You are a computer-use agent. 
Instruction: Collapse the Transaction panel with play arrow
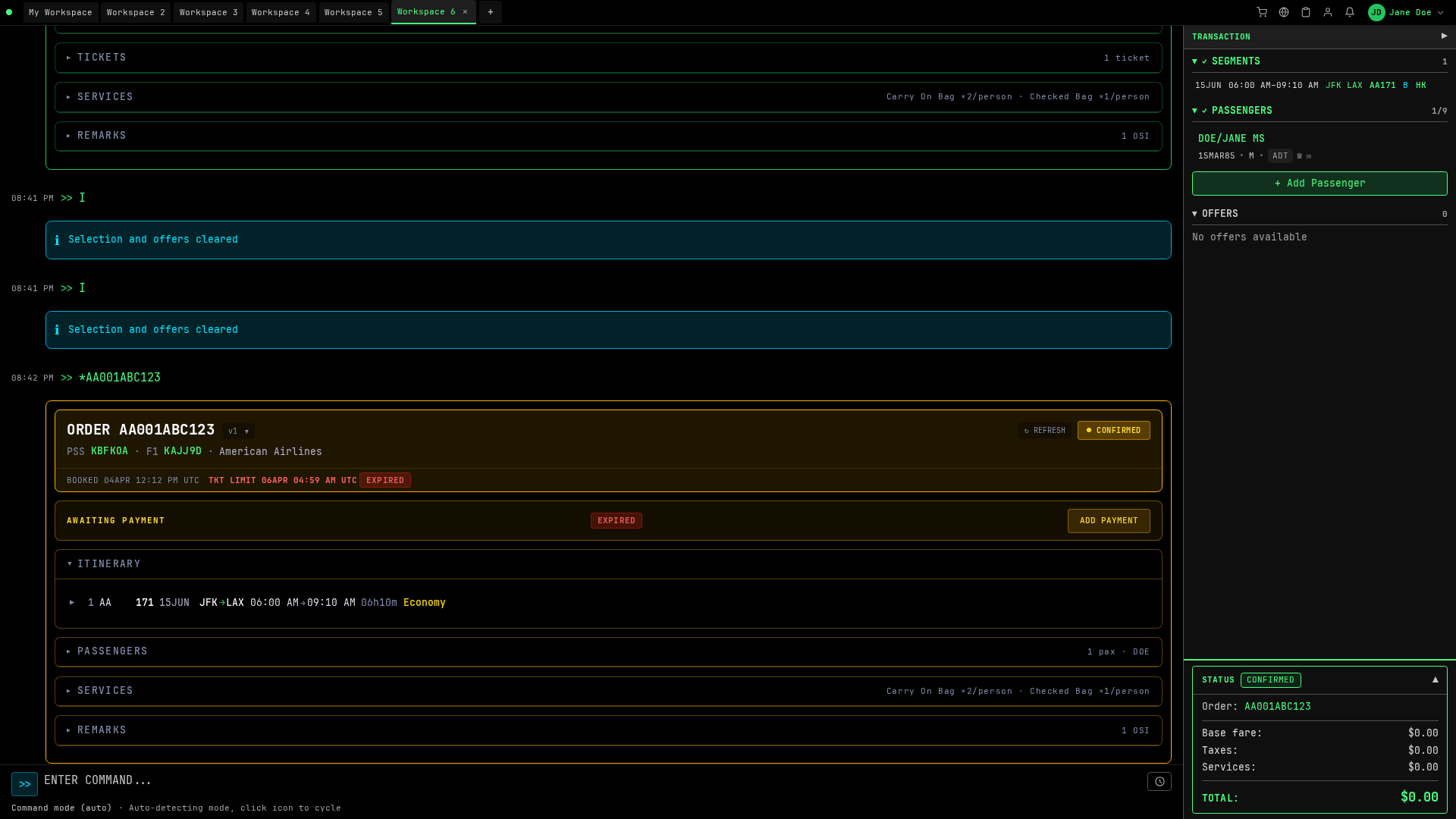click(x=1444, y=36)
